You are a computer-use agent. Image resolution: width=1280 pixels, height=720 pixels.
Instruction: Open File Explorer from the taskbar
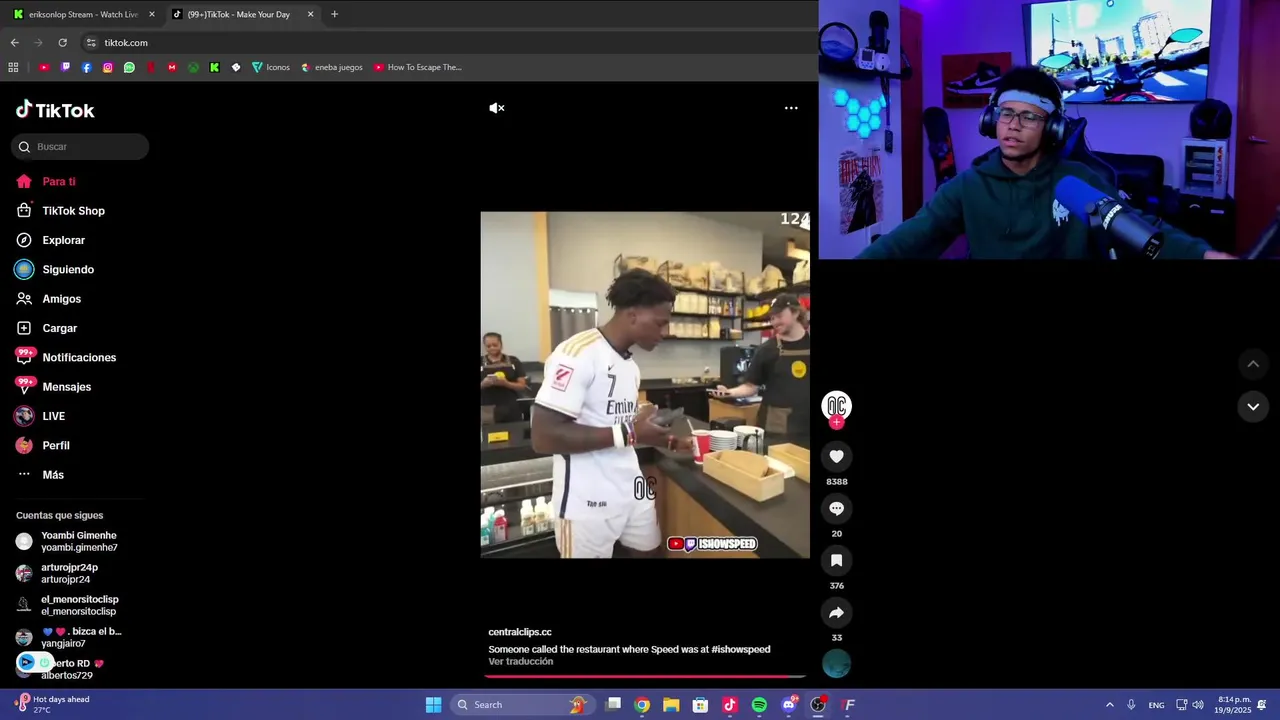pos(671,705)
